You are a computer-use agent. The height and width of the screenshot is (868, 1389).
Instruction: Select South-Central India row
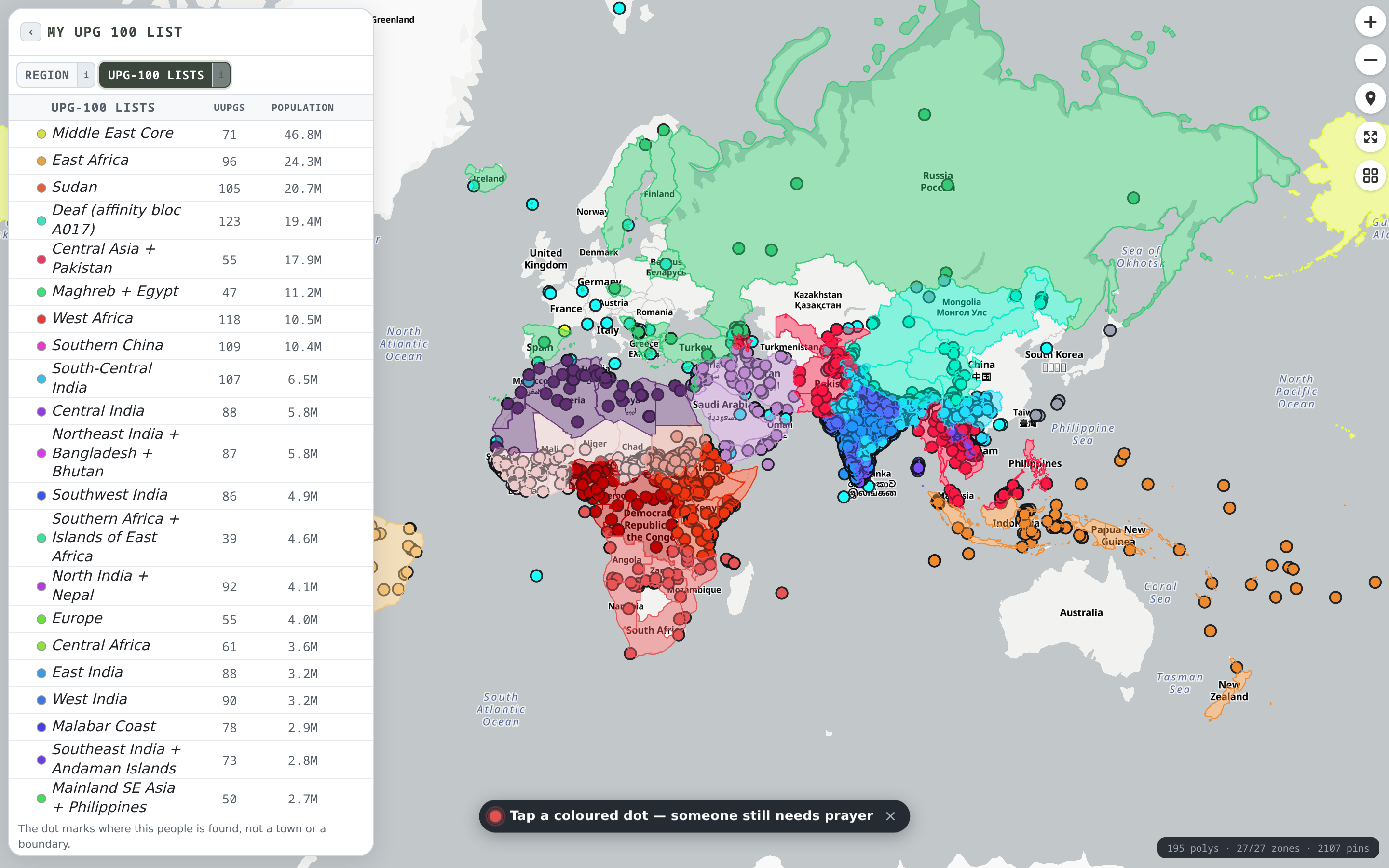[x=191, y=379]
